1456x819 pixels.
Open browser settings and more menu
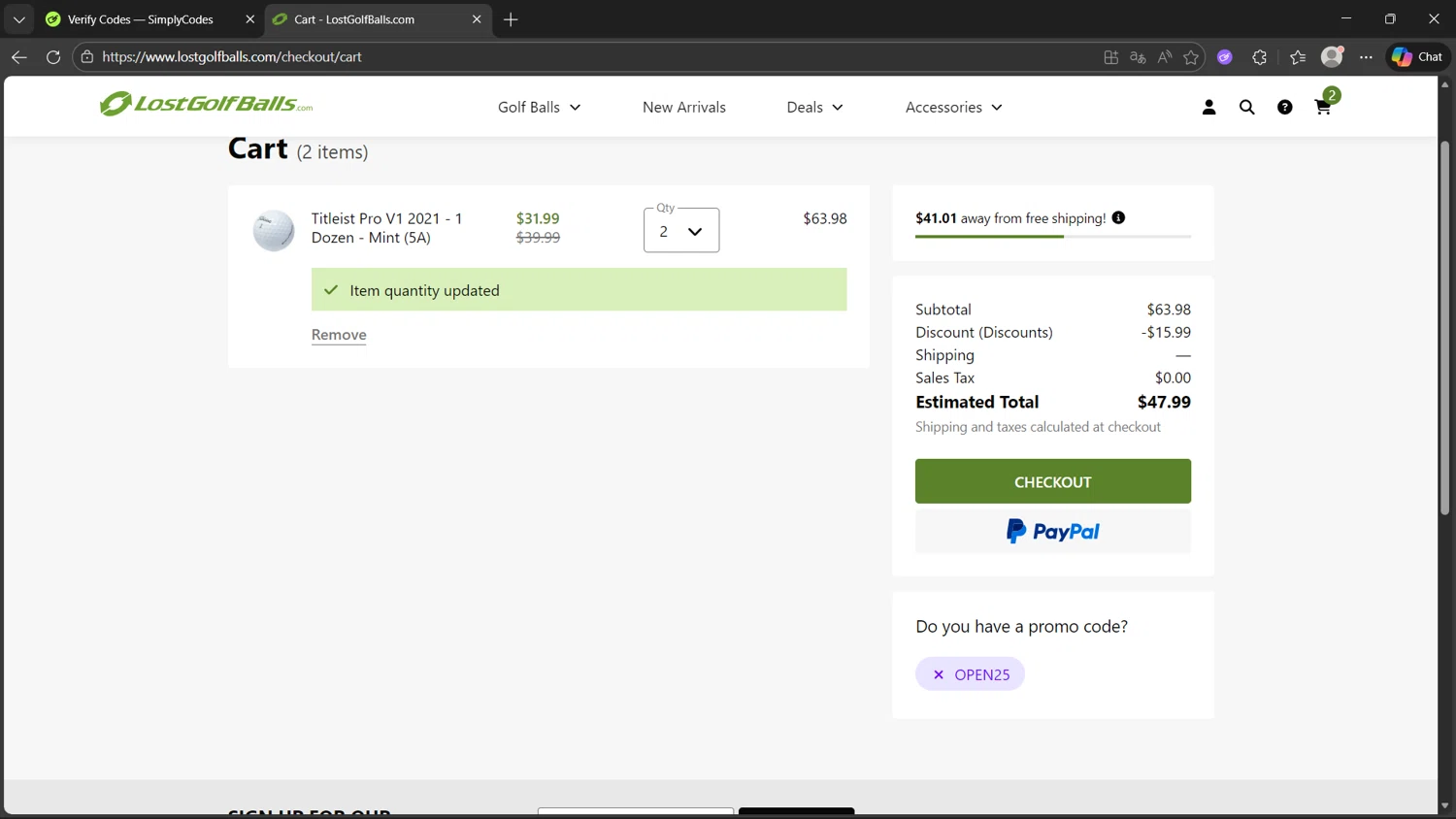point(1366,57)
